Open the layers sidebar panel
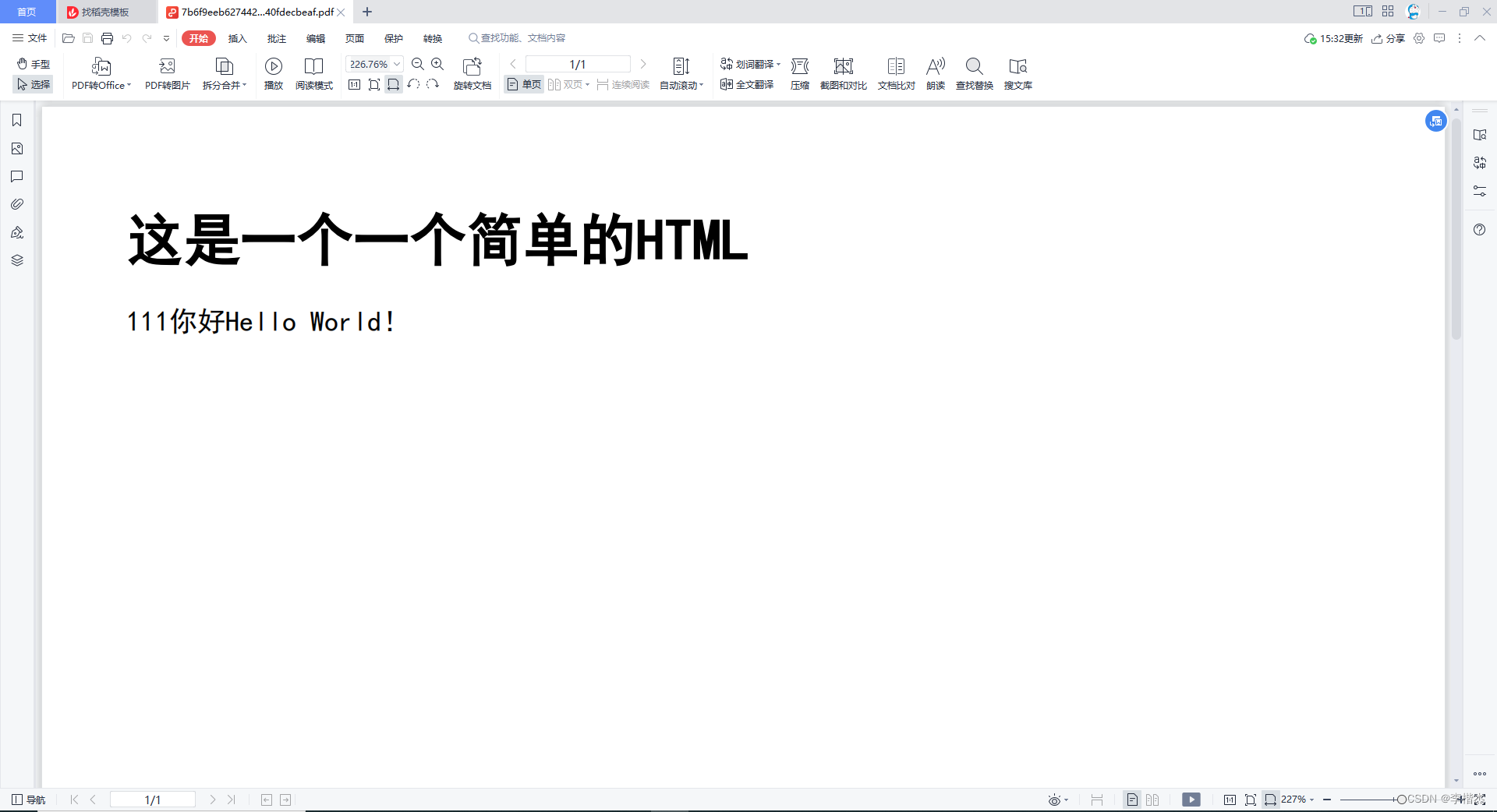 [x=17, y=260]
